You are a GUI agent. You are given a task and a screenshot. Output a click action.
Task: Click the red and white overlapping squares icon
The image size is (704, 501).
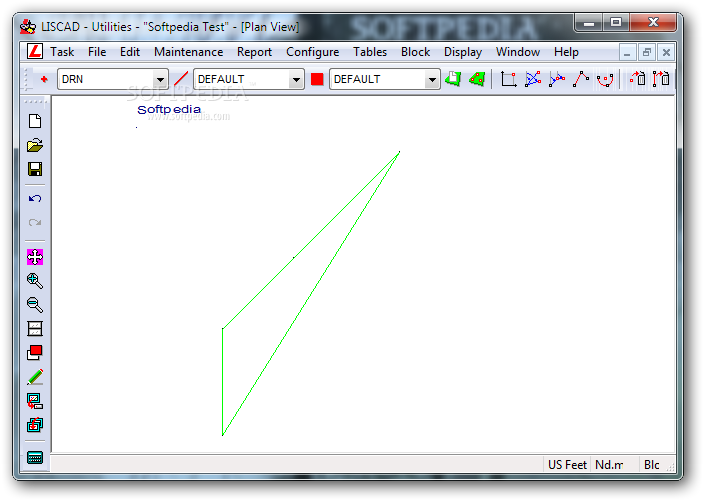tap(35, 352)
